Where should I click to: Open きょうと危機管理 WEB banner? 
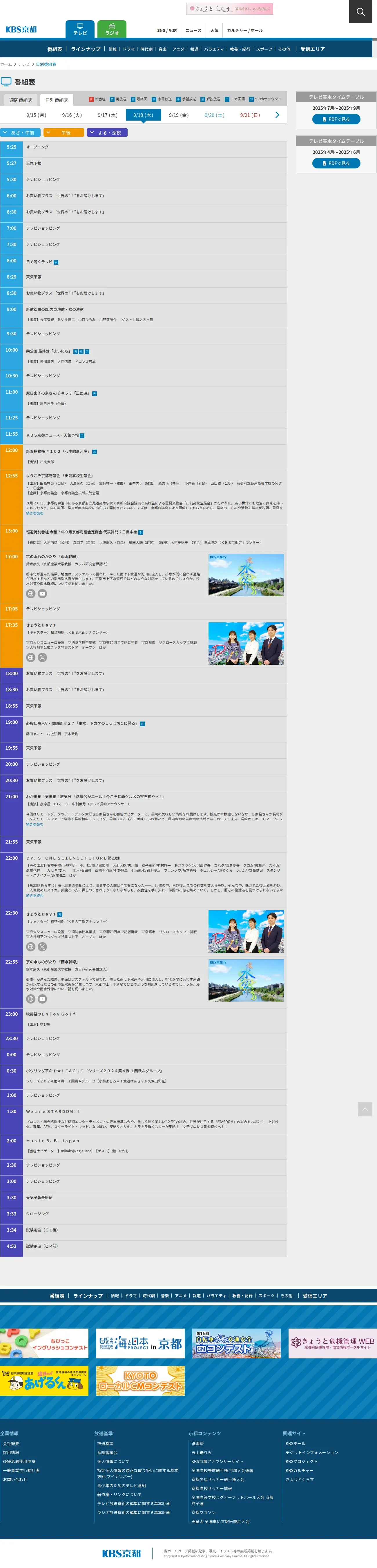point(333,1343)
